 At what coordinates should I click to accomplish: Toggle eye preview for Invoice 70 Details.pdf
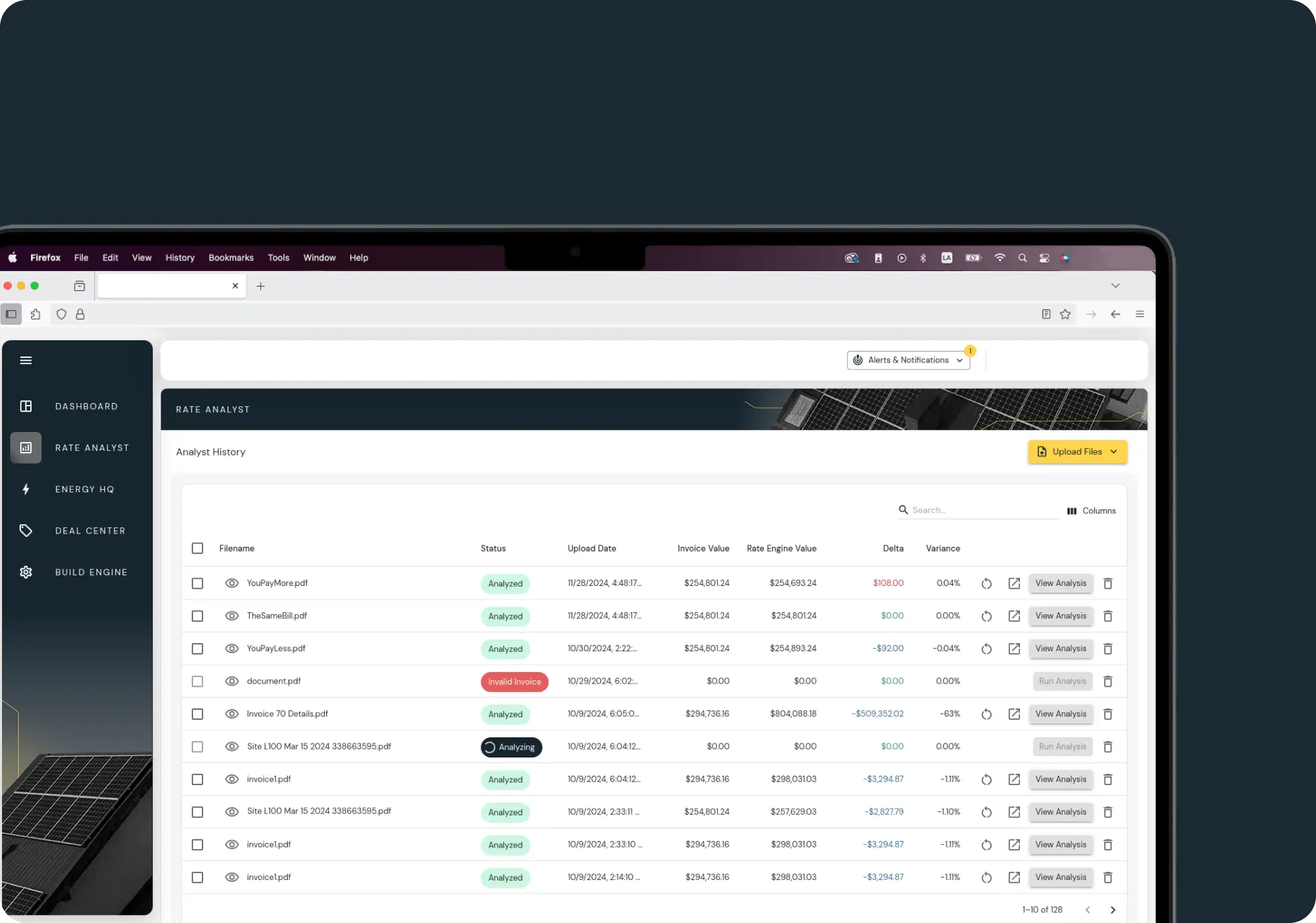[x=231, y=714]
